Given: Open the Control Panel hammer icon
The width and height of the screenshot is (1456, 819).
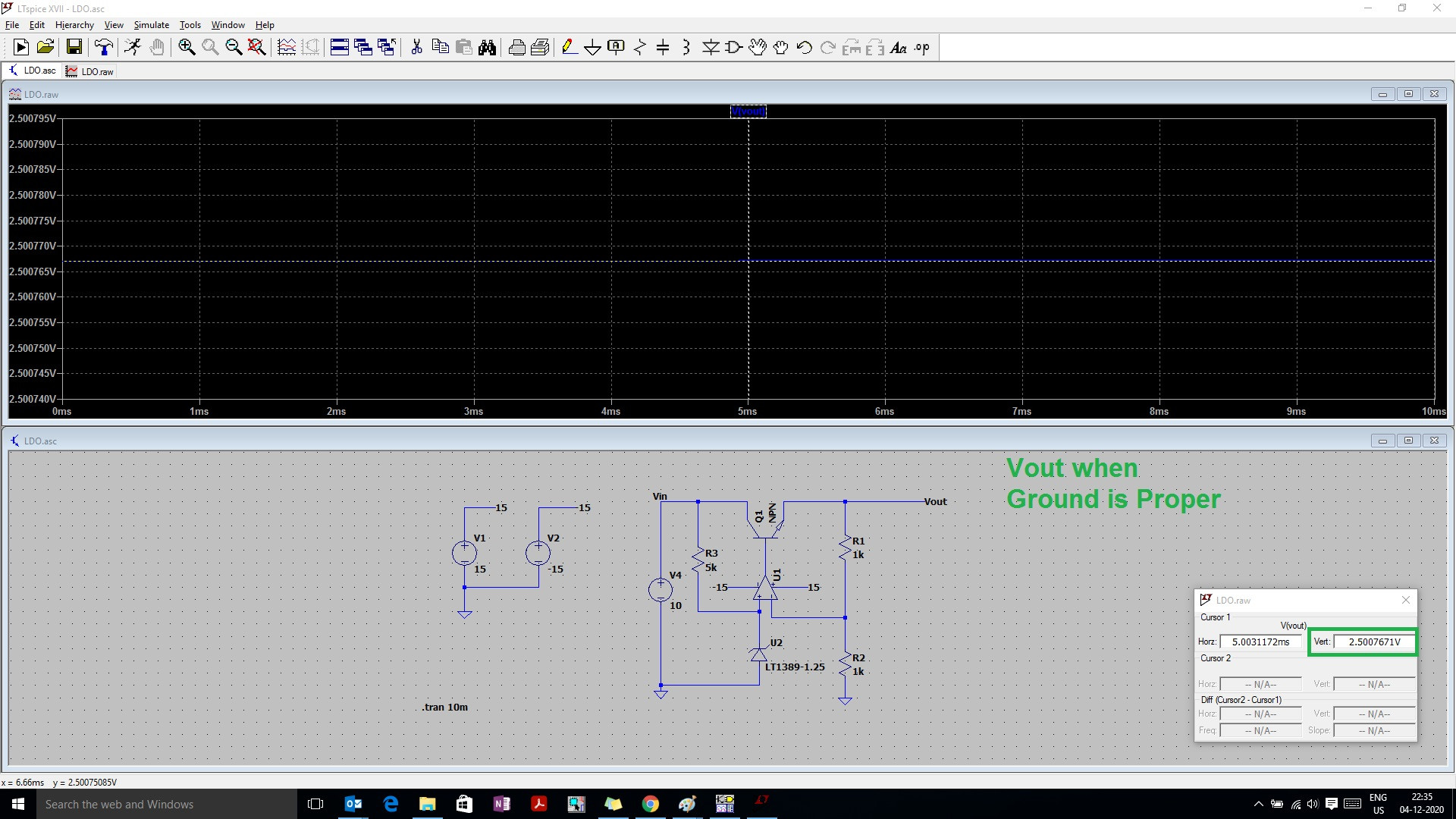Looking at the screenshot, I should (x=104, y=48).
